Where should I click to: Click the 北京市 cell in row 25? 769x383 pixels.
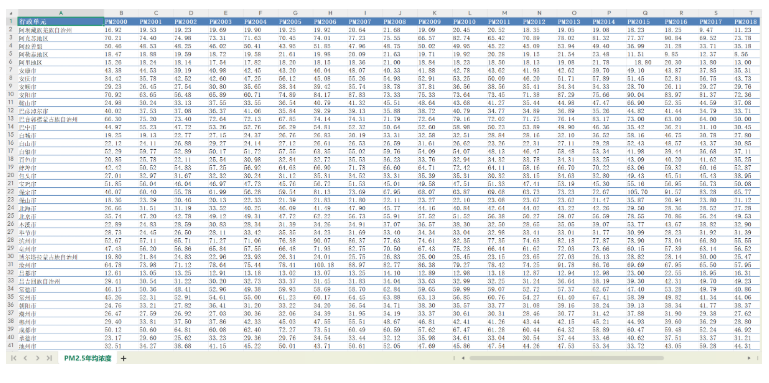[60, 216]
